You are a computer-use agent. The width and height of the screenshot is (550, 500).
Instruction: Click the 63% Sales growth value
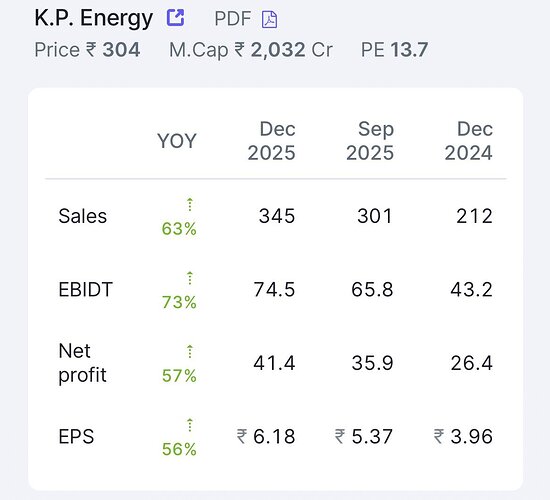click(179, 229)
